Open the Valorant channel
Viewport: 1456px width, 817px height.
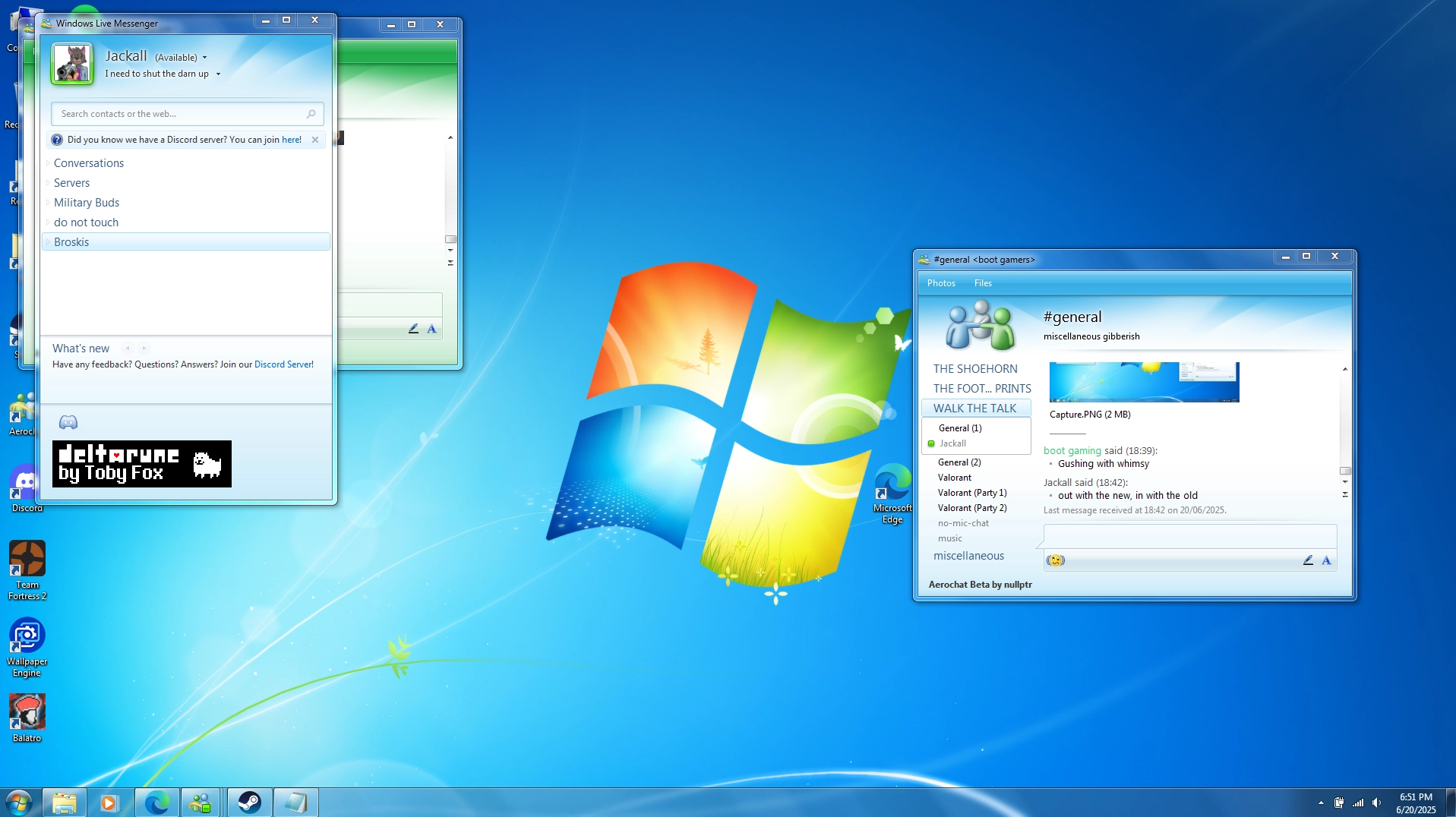point(955,478)
